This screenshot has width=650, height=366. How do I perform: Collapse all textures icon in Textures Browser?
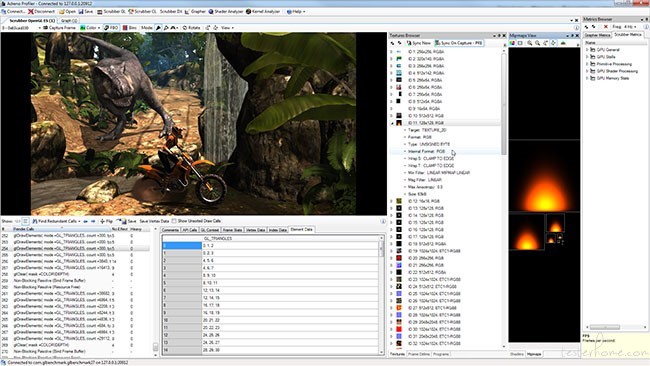(x=400, y=43)
